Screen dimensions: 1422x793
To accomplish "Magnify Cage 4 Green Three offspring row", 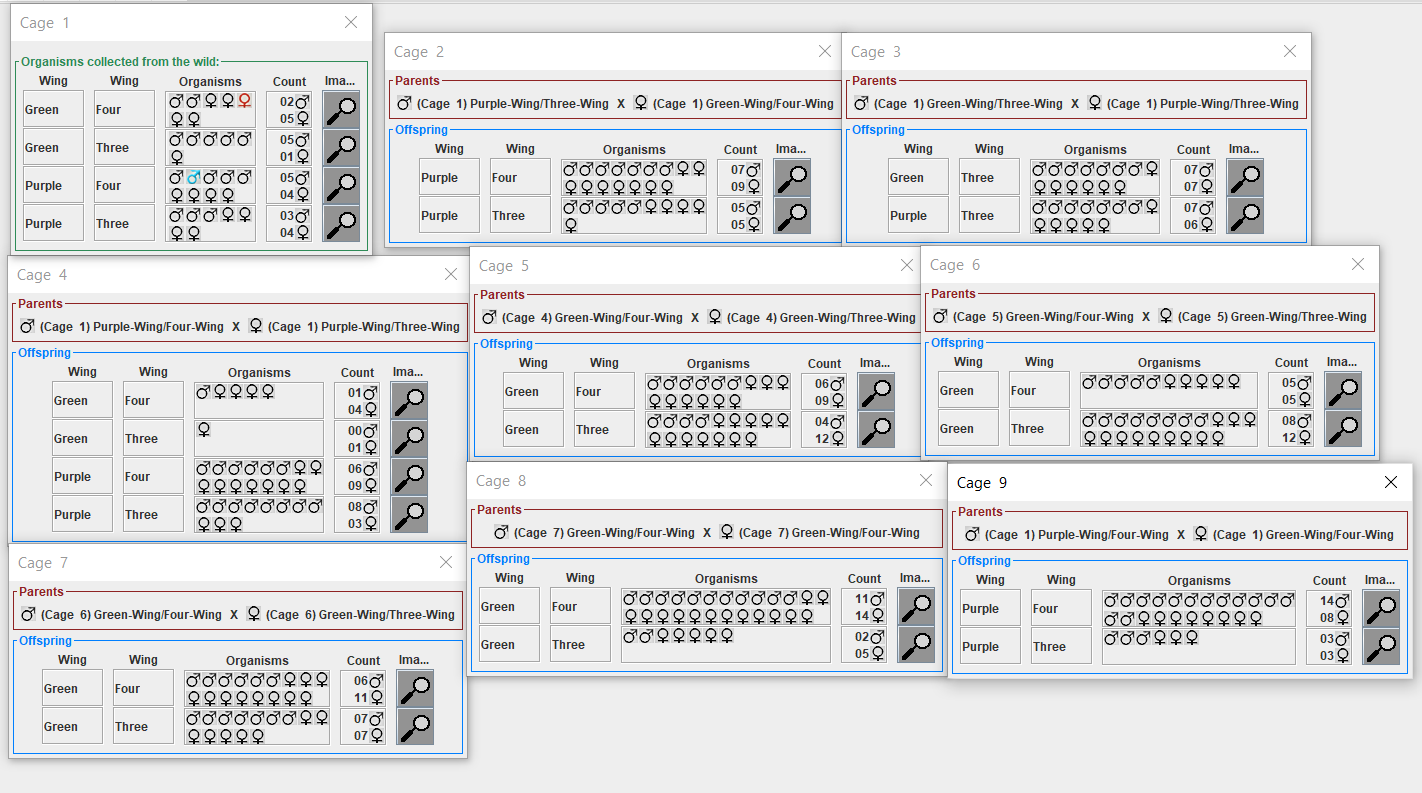I will (409, 438).
